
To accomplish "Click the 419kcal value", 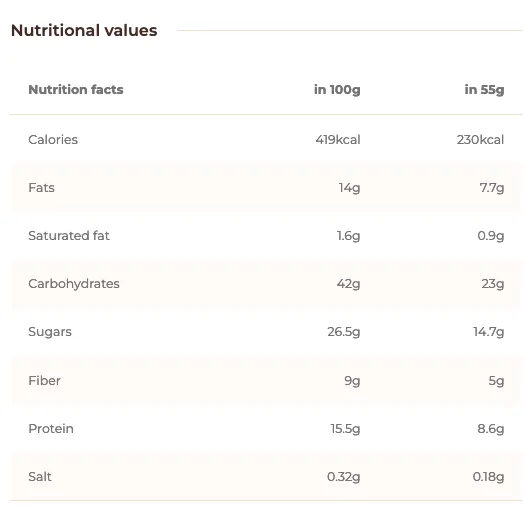I will point(338,140).
